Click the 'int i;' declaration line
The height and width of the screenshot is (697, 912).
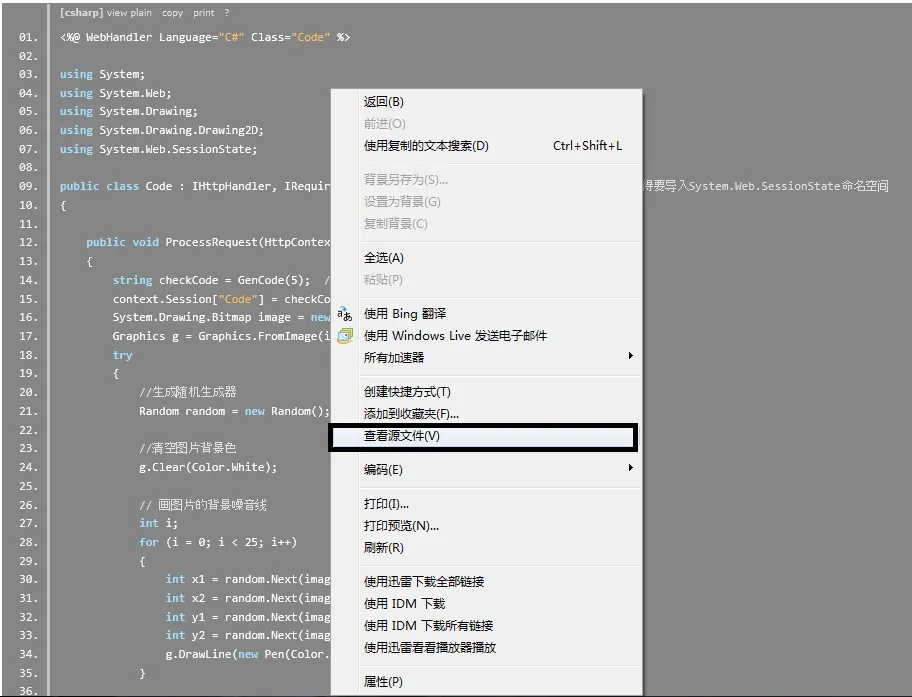click(x=159, y=523)
